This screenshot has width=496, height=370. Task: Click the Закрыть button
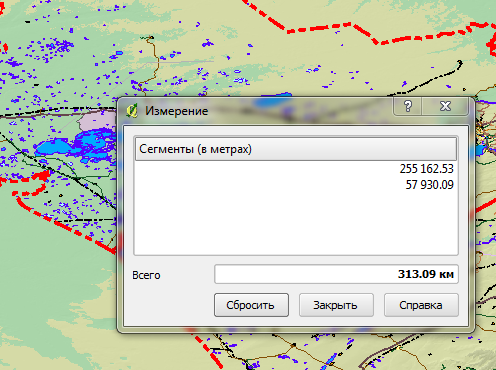[336, 305]
